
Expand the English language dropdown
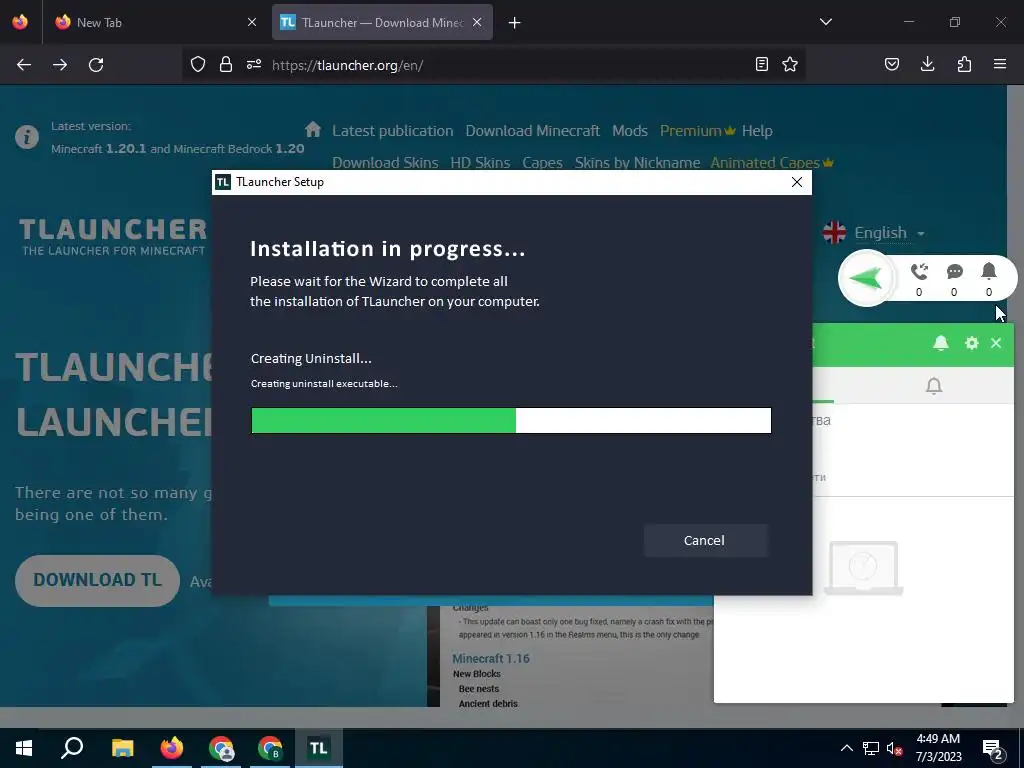[x=875, y=232]
